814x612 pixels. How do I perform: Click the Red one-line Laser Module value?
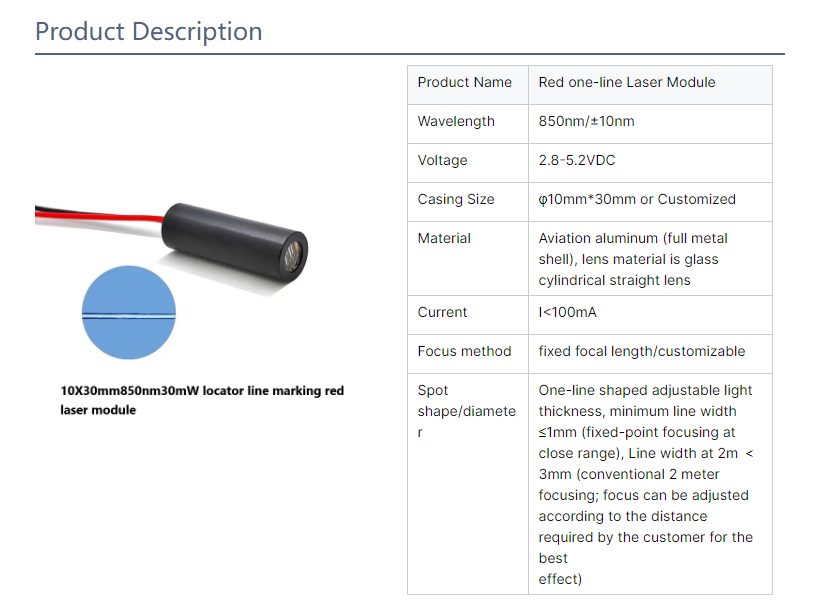pos(627,83)
